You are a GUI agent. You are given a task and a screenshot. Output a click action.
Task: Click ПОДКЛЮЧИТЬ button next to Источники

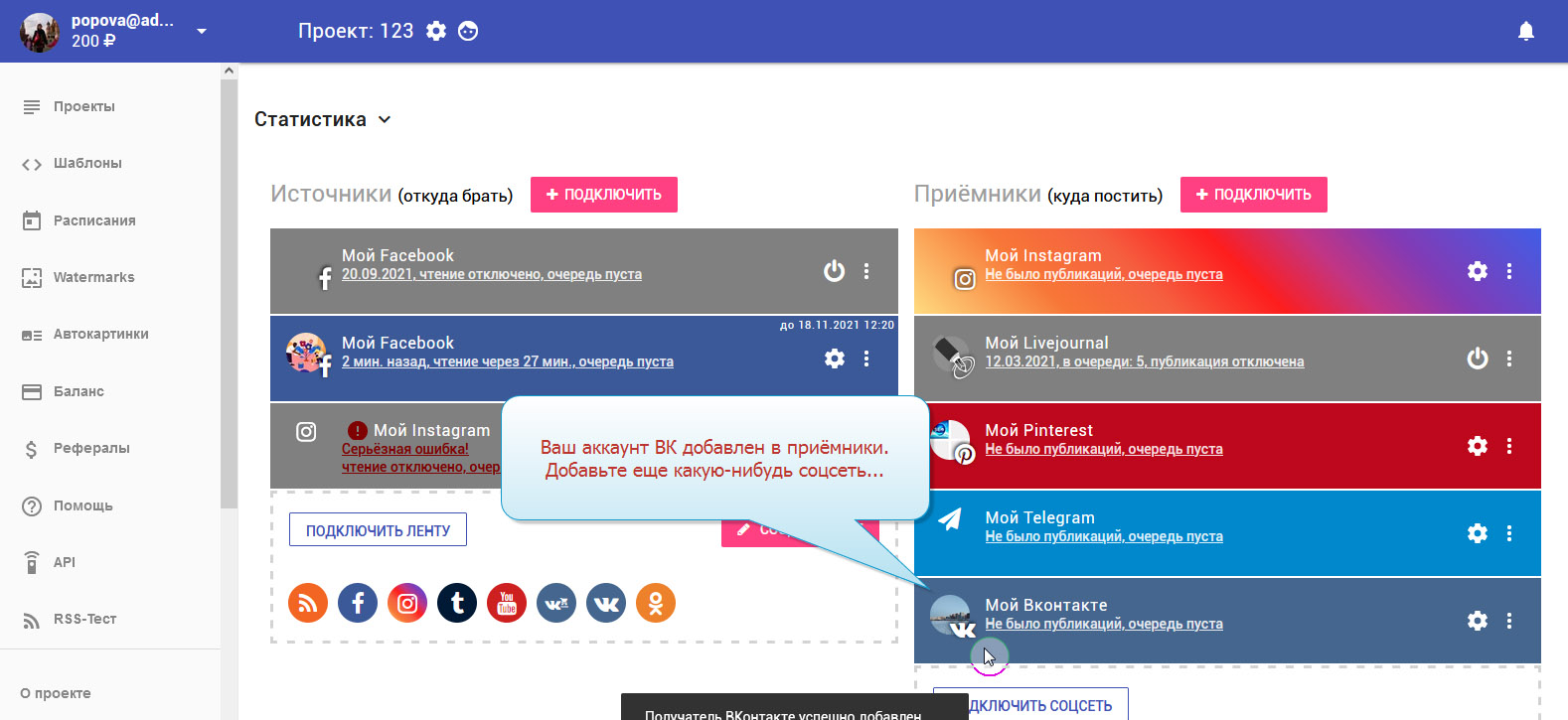point(604,195)
